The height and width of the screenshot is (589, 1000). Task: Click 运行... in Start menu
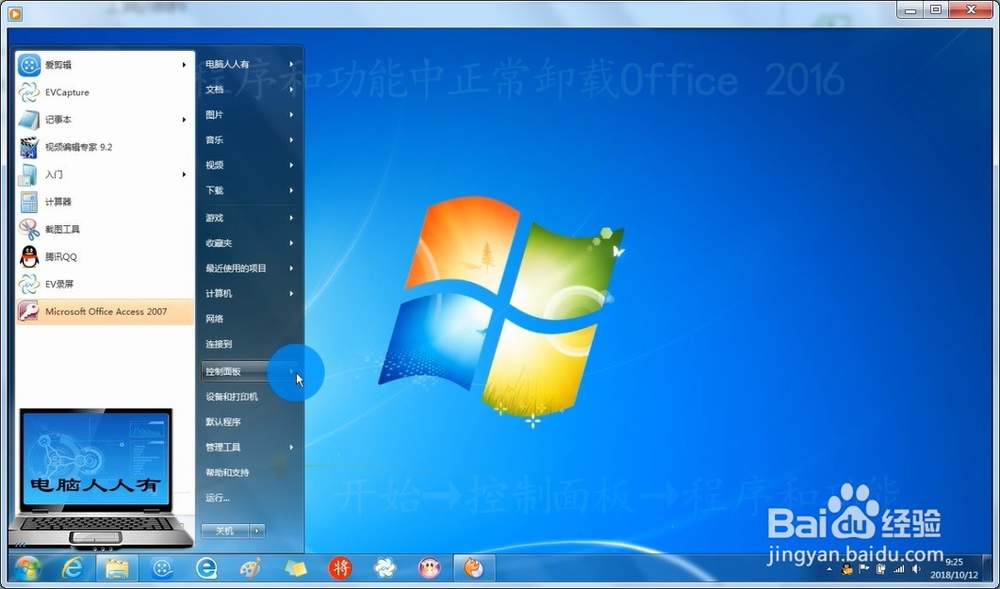pyautogui.click(x=250, y=498)
